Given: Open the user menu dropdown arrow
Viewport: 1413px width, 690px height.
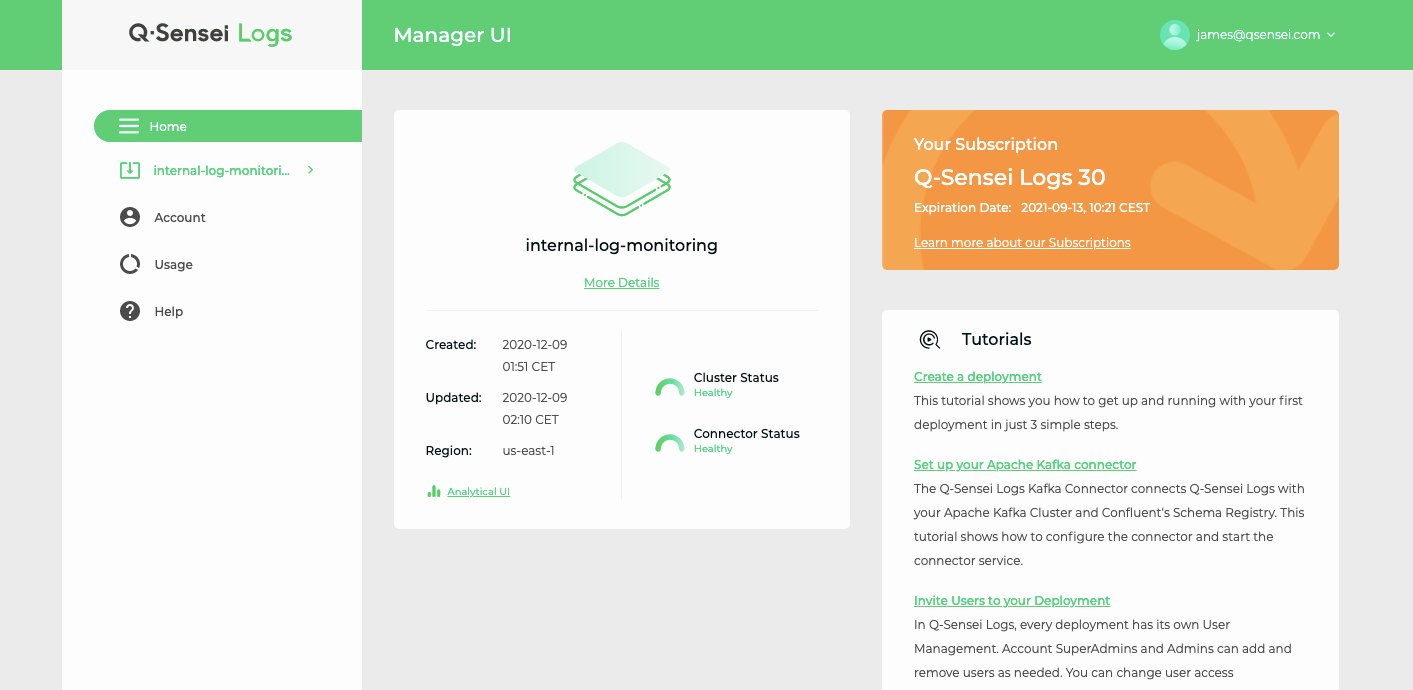Looking at the screenshot, I should pos(1331,35).
